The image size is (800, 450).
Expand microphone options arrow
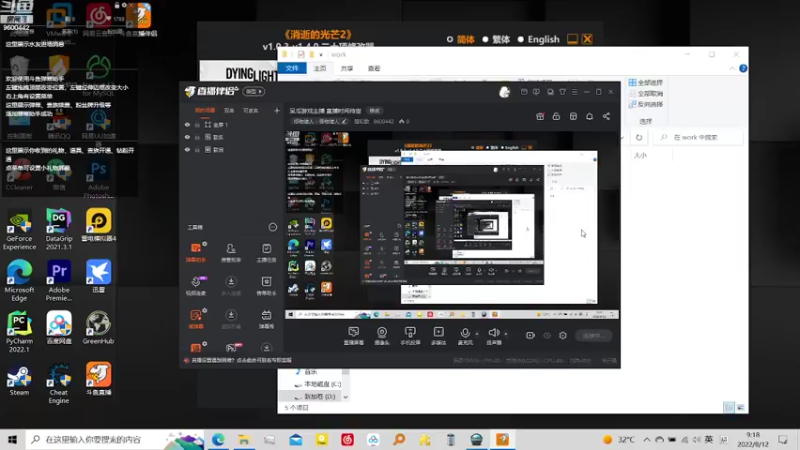(x=477, y=334)
